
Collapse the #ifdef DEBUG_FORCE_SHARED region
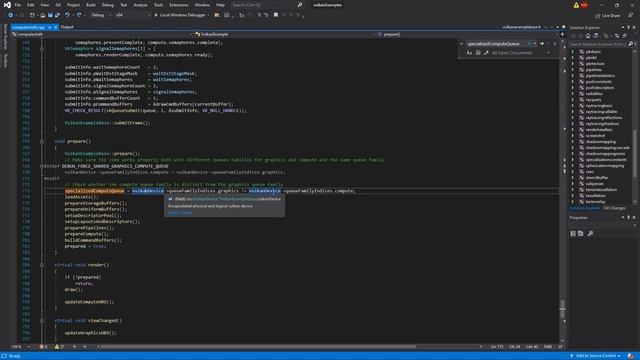[42, 166]
